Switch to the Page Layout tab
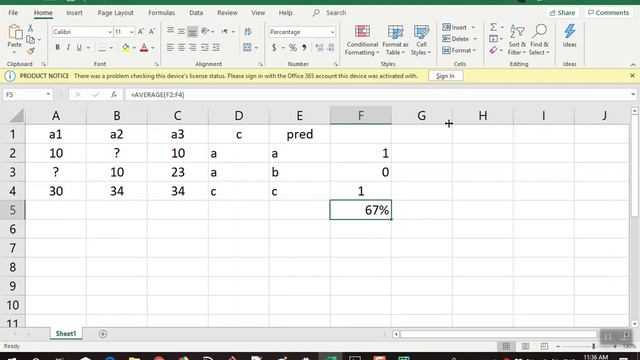 [116, 13]
